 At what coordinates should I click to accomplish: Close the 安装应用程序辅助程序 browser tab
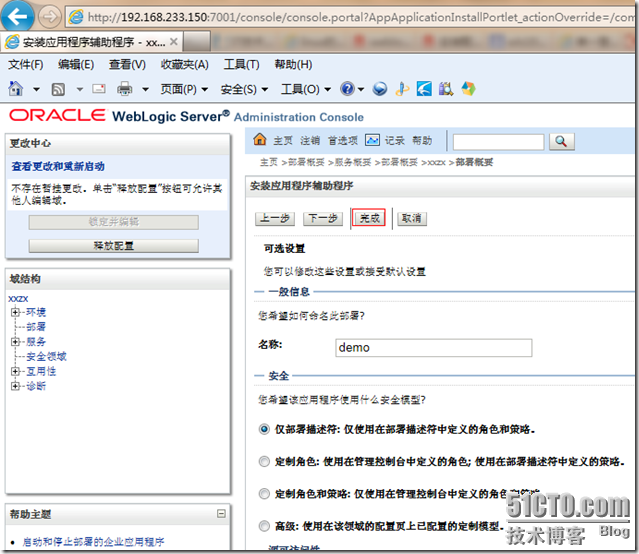click(174, 42)
